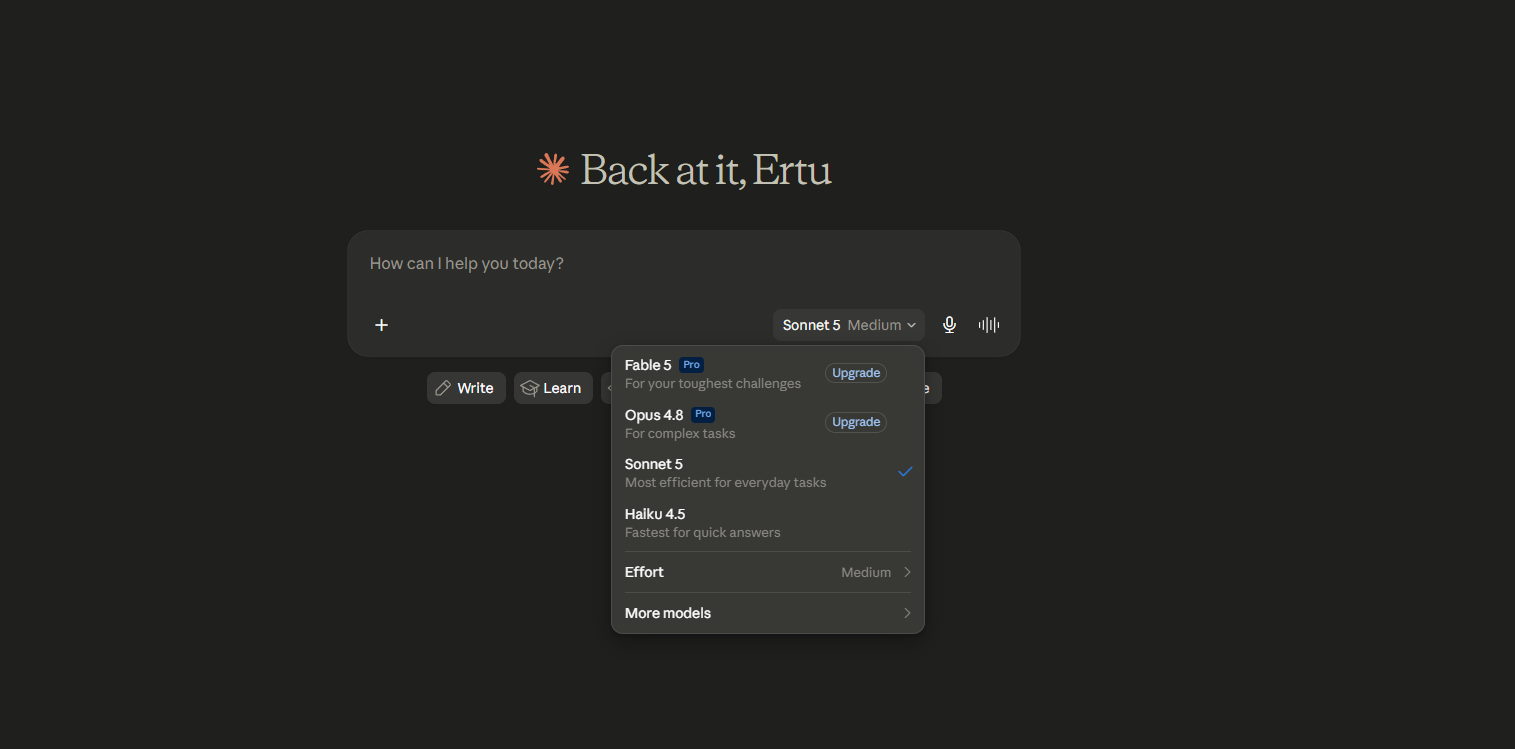This screenshot has height=749, width=1515.
Task: Open the More models submenu
Action: [768, 613]
